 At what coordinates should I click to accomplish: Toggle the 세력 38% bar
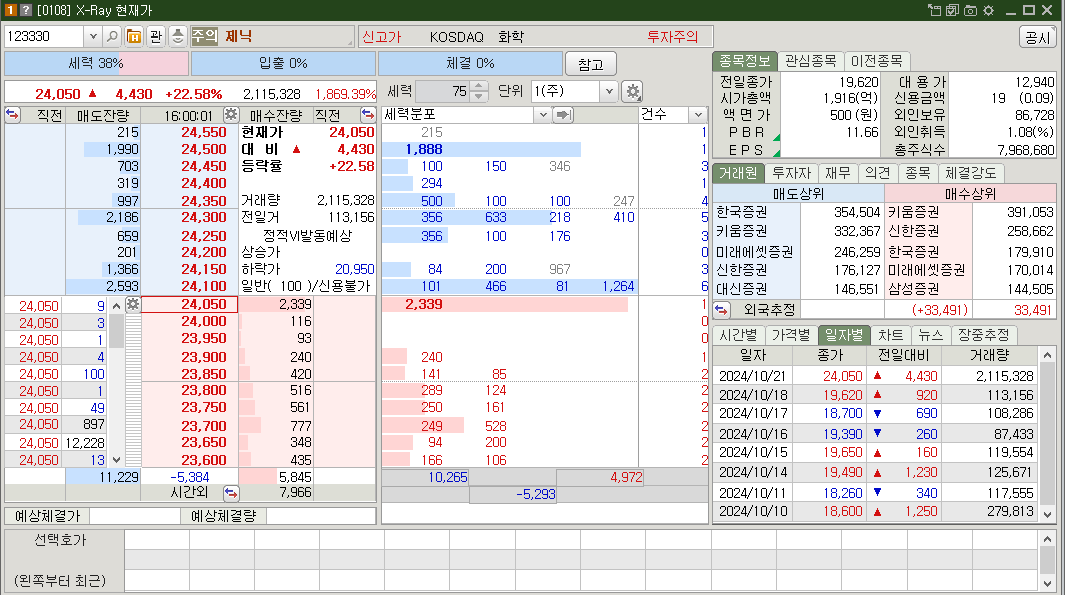96,63
